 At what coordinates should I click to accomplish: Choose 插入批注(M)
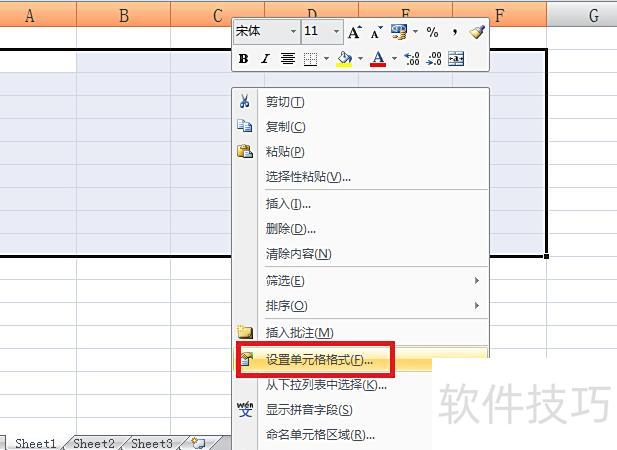361,333
